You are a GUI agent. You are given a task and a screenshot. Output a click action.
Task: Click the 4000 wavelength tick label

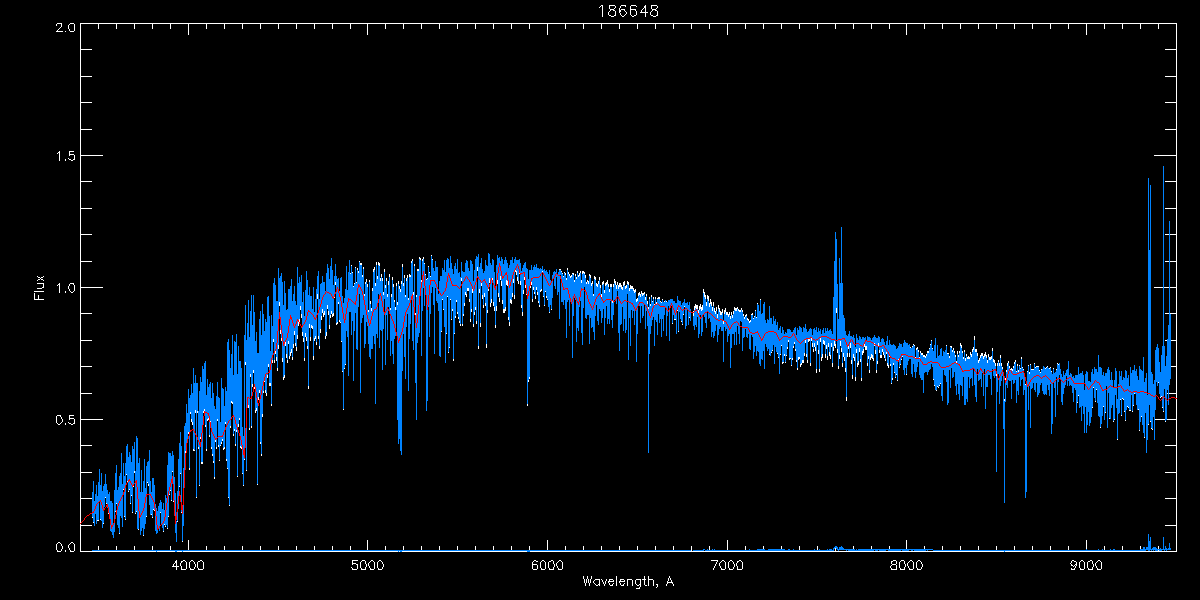(x=188, y=565)
